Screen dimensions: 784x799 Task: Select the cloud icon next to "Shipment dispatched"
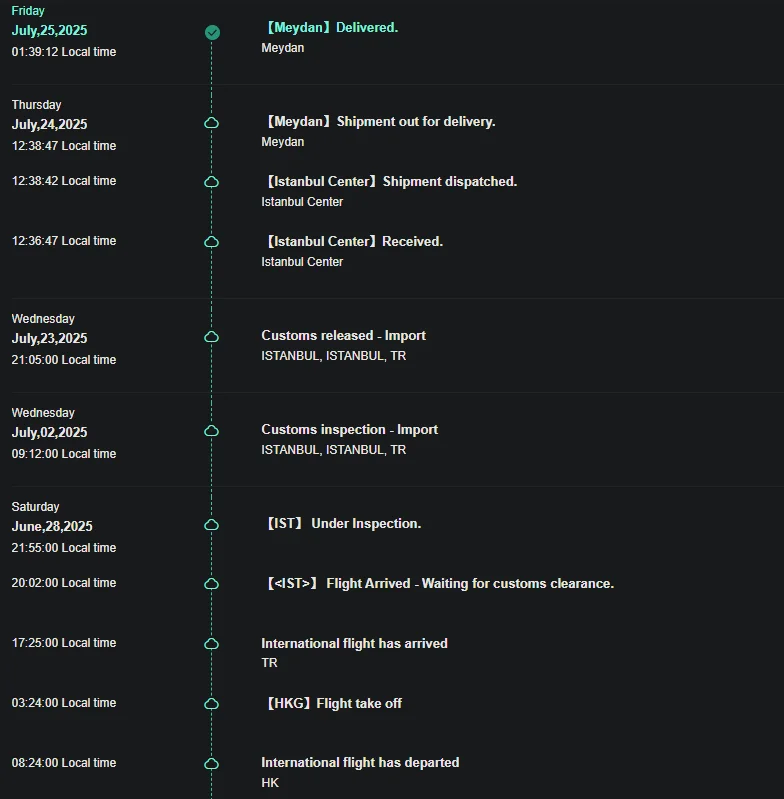pyautogui.click(x=212, y=182)
